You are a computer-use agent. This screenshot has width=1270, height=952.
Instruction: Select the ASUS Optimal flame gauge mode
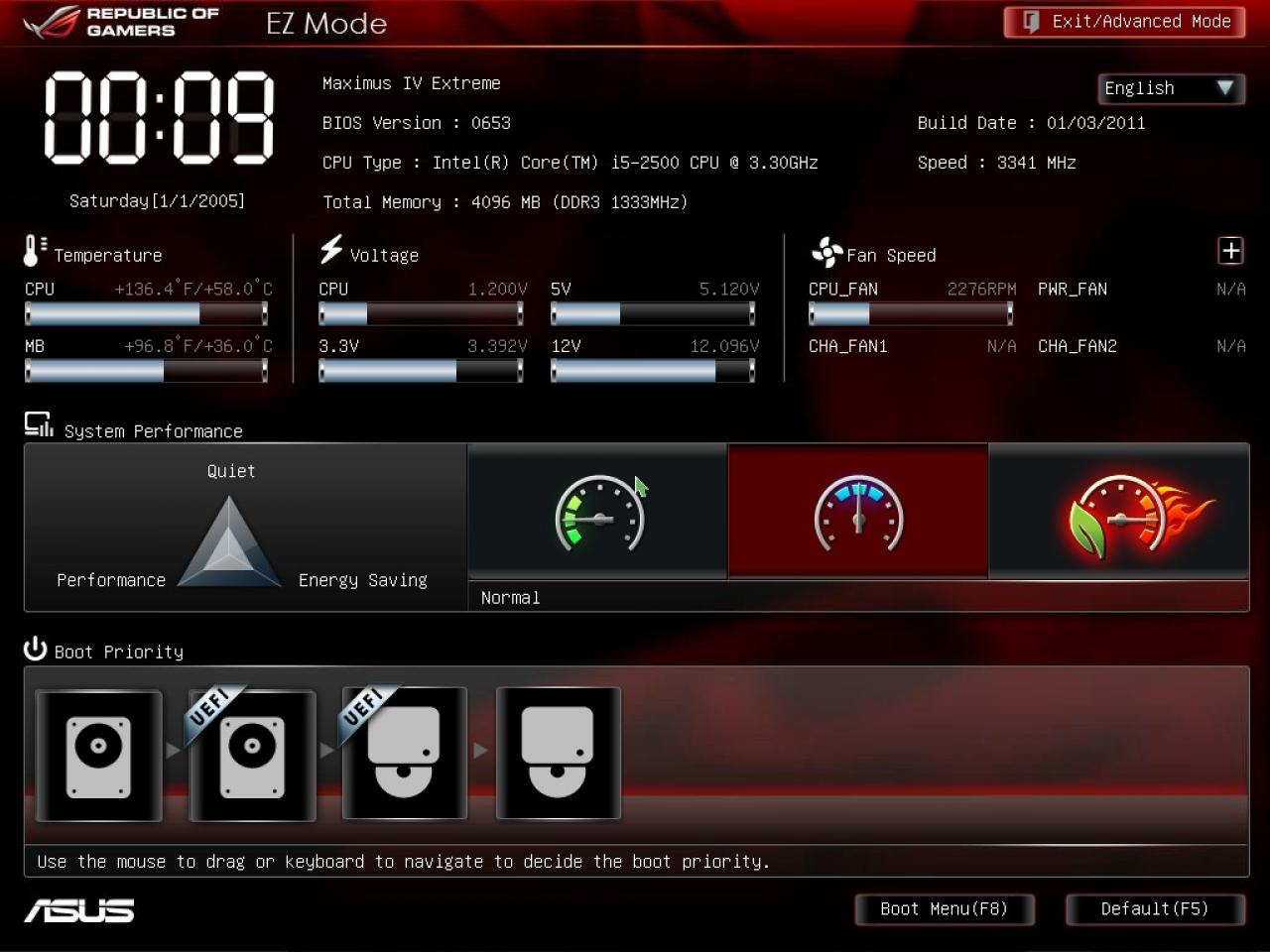1119,511
